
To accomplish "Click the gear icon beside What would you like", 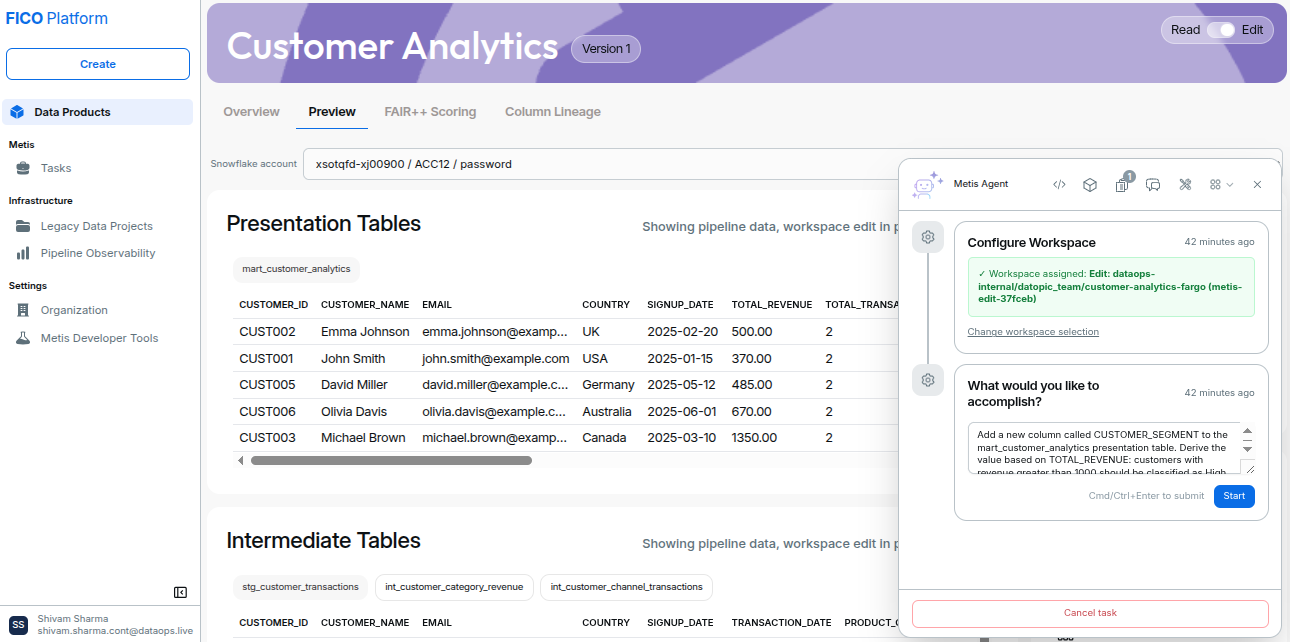I will [x=928, y=380].
